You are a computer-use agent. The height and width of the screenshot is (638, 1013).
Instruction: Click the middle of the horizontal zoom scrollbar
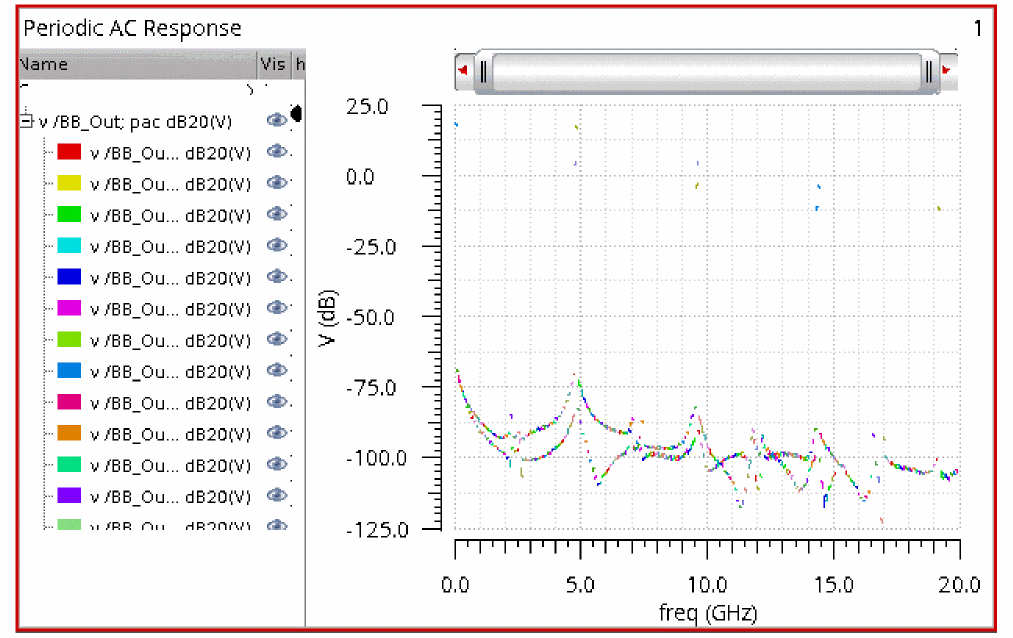click(705, 71)
